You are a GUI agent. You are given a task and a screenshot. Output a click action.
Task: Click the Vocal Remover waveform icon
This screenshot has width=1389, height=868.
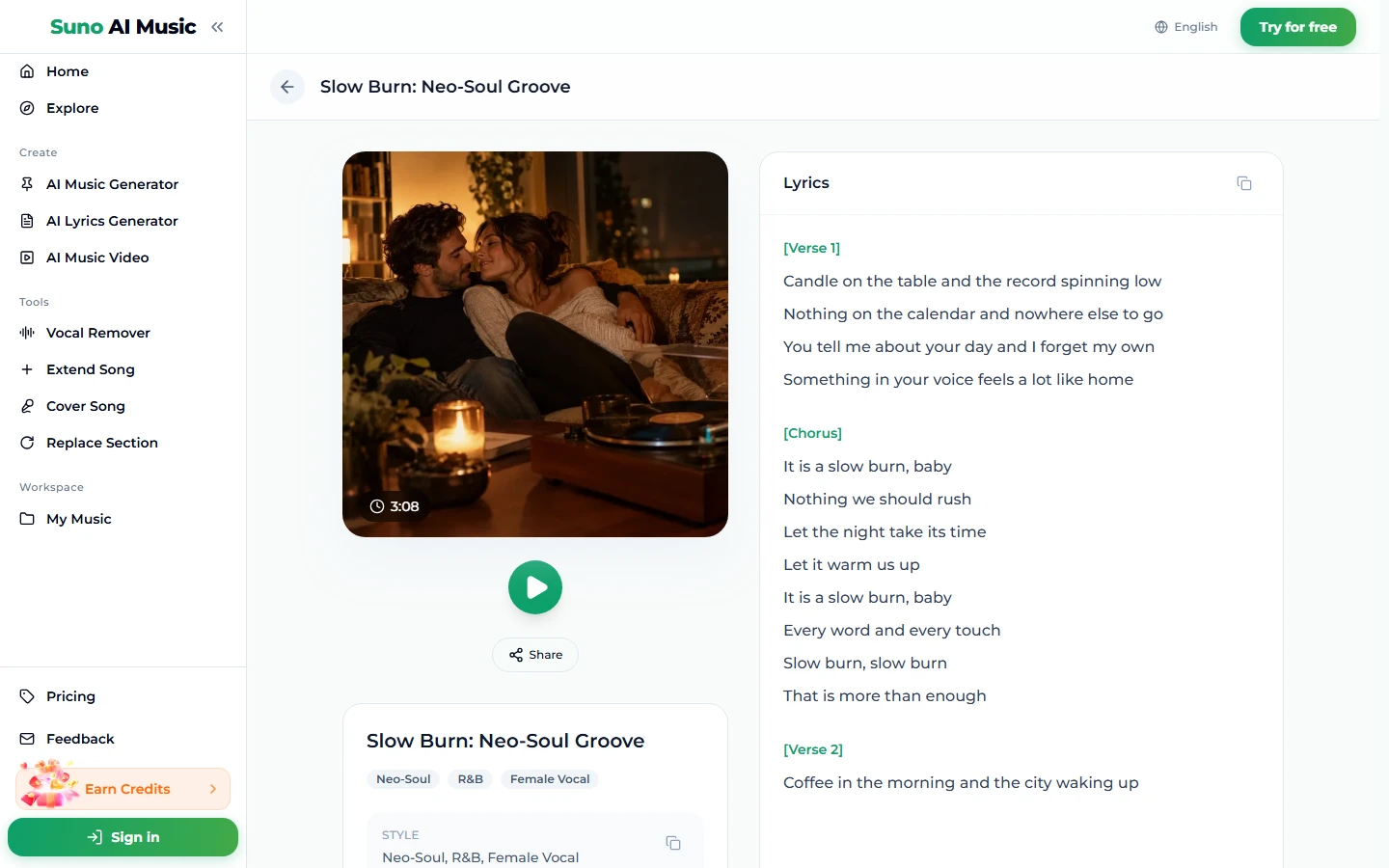[x=27, y=333]
